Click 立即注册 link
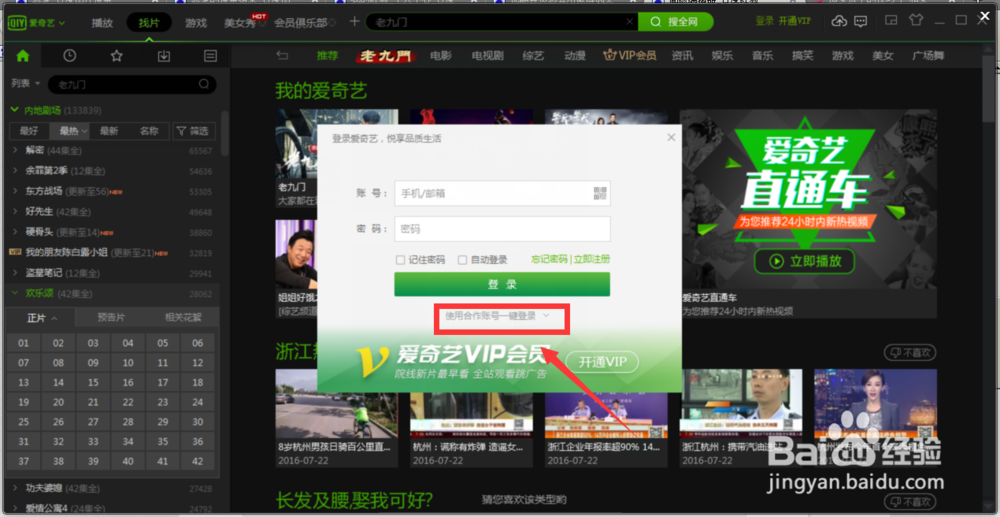This screenshot has height=517, width=1000. (x=592, y=259)
